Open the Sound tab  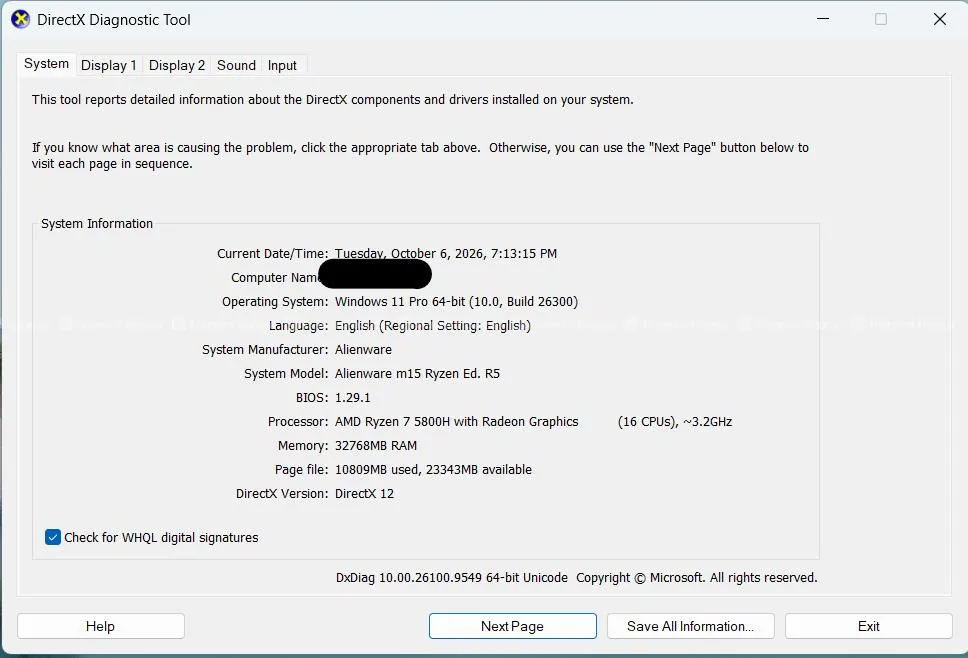pos(236,65)
